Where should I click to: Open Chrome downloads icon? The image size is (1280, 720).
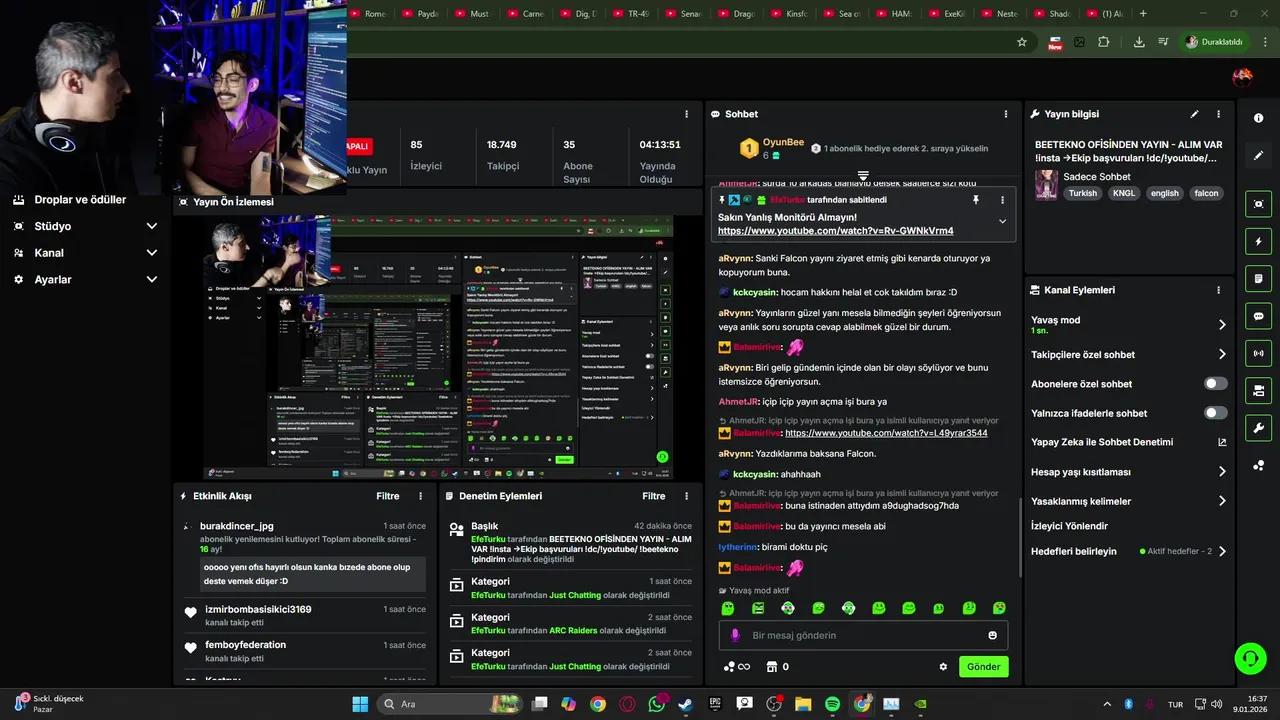click(x=1139, y=42)
